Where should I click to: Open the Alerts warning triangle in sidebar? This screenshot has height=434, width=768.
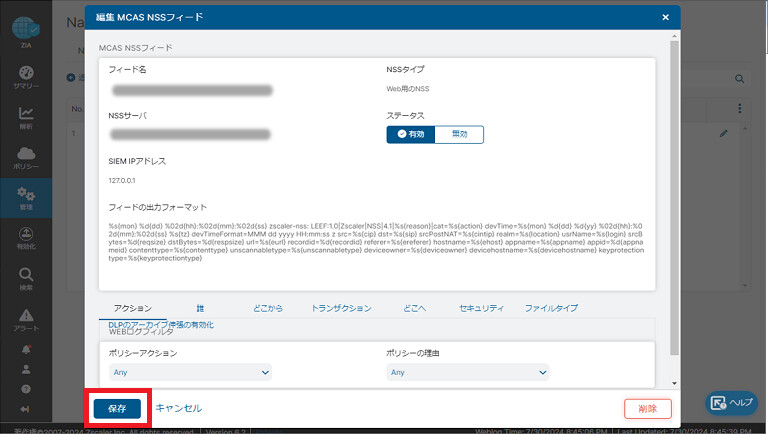pyautogui.click(x=26, y=315)
